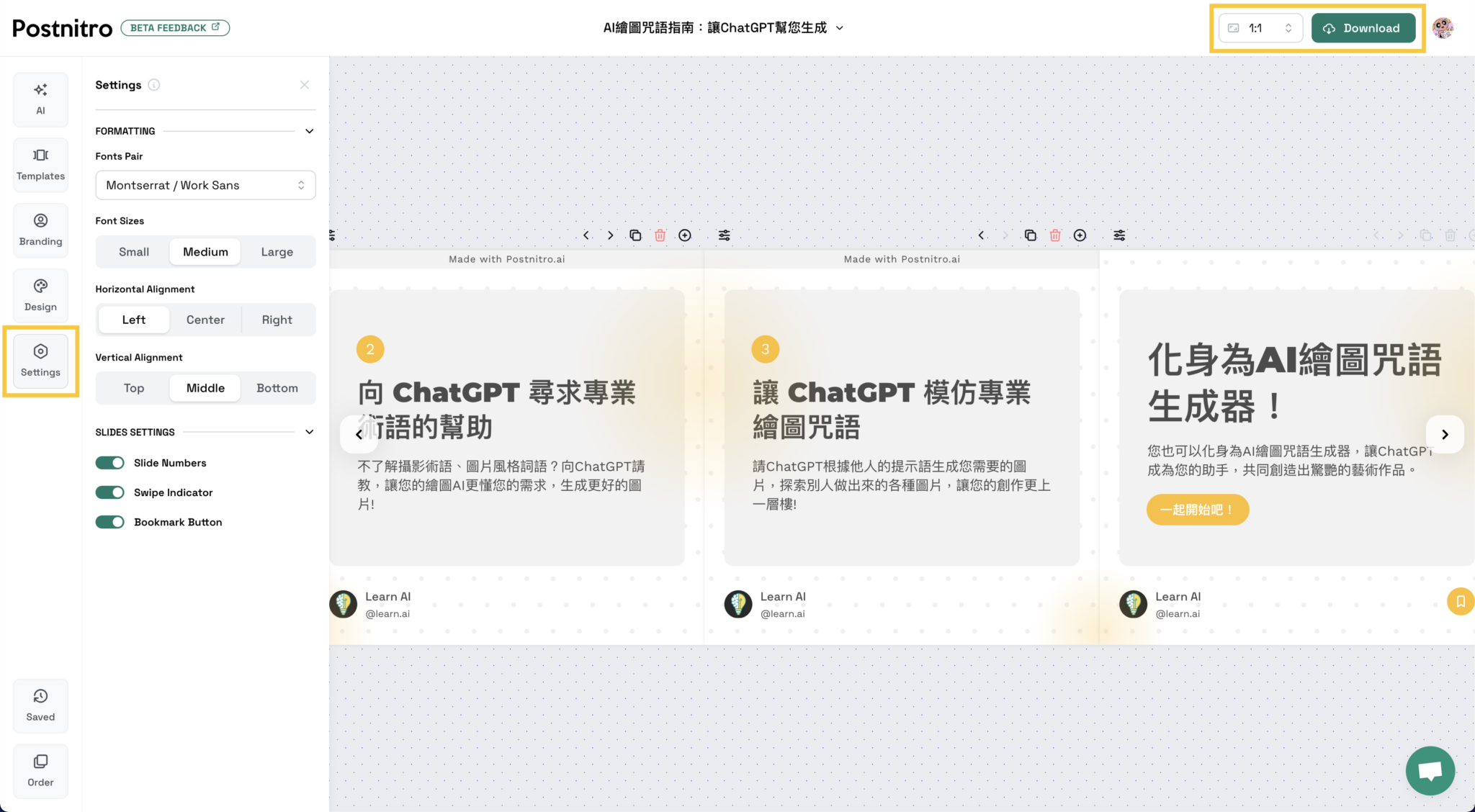
Task: Open the Templates panel
Action: 40,164
